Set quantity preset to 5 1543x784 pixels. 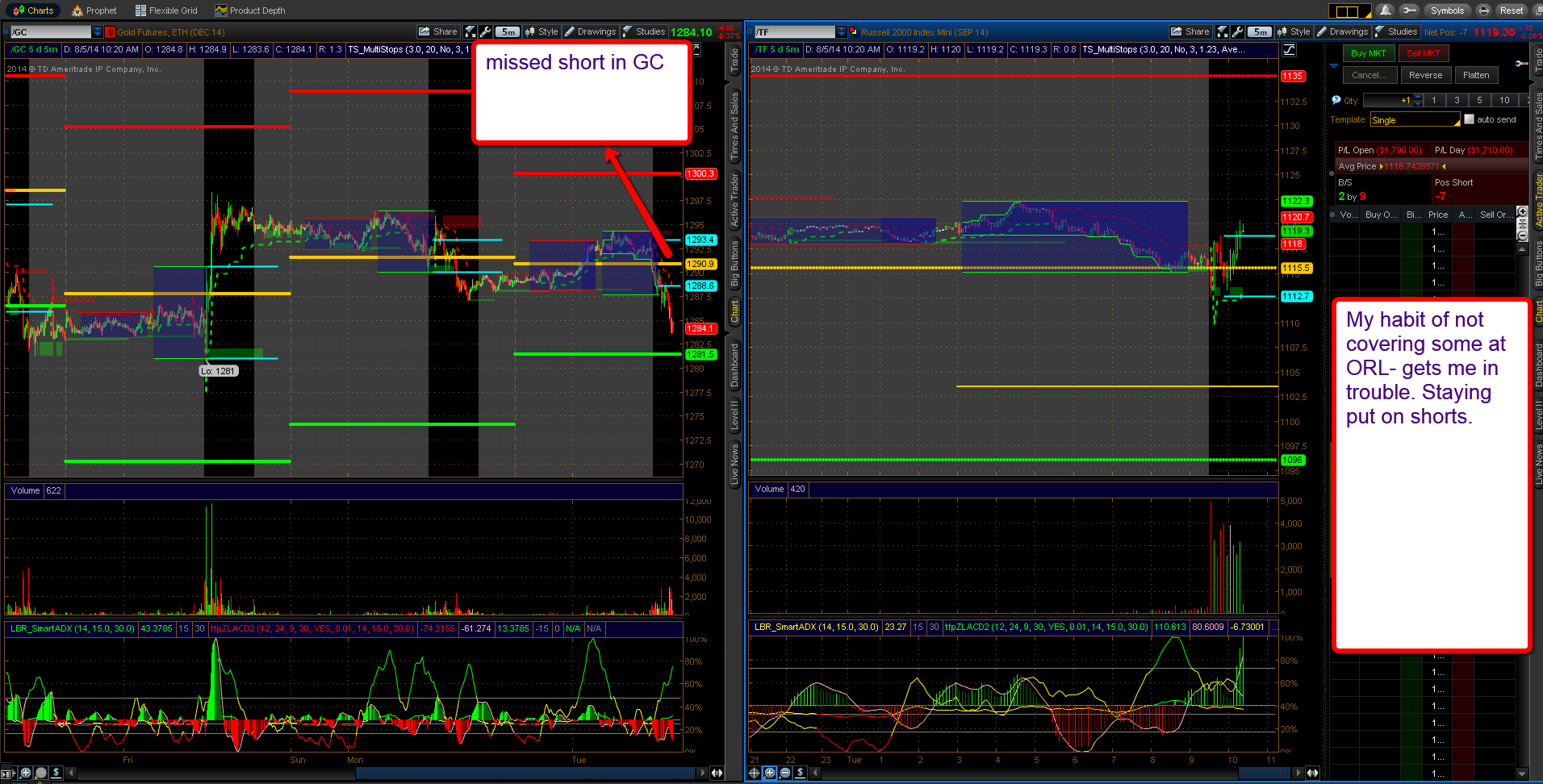(1479, 100)
